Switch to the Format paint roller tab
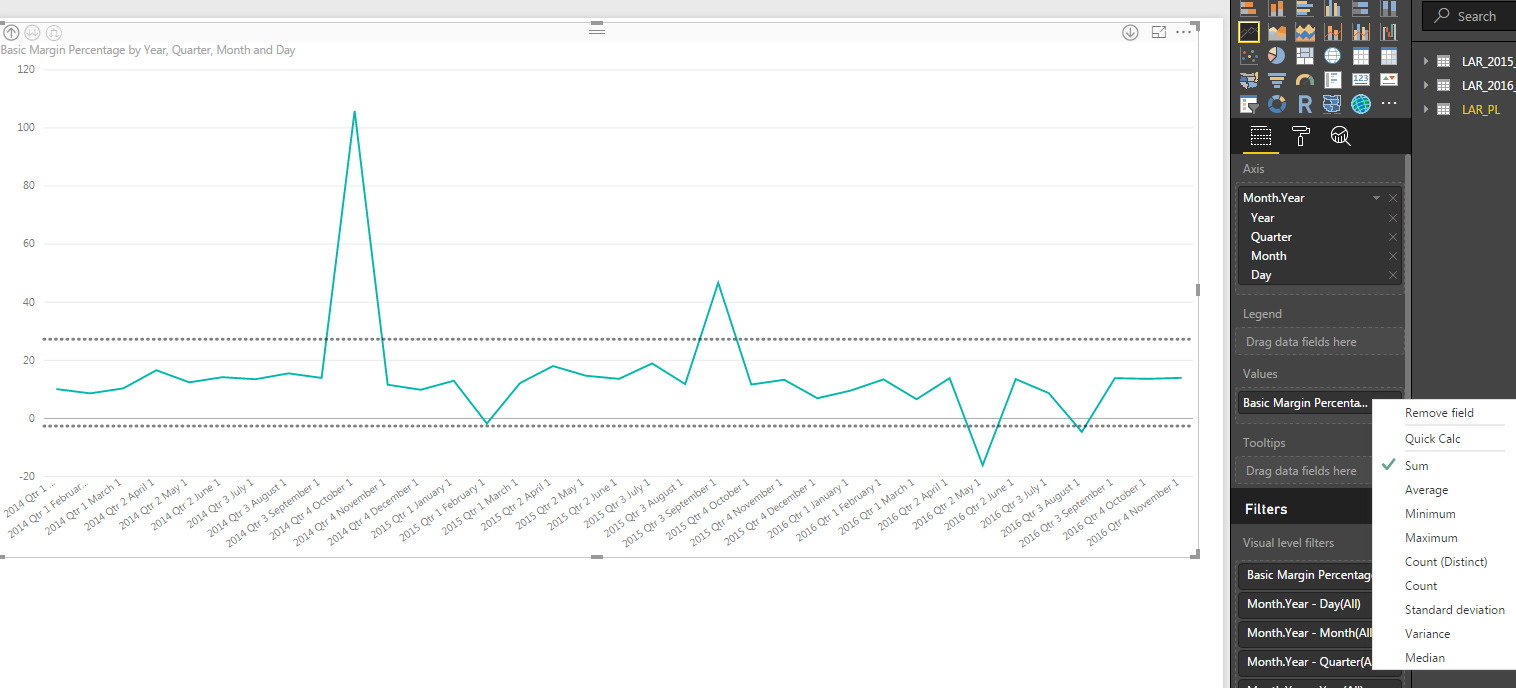Viewport: 1516px width, 688px height. [1300, 137]
